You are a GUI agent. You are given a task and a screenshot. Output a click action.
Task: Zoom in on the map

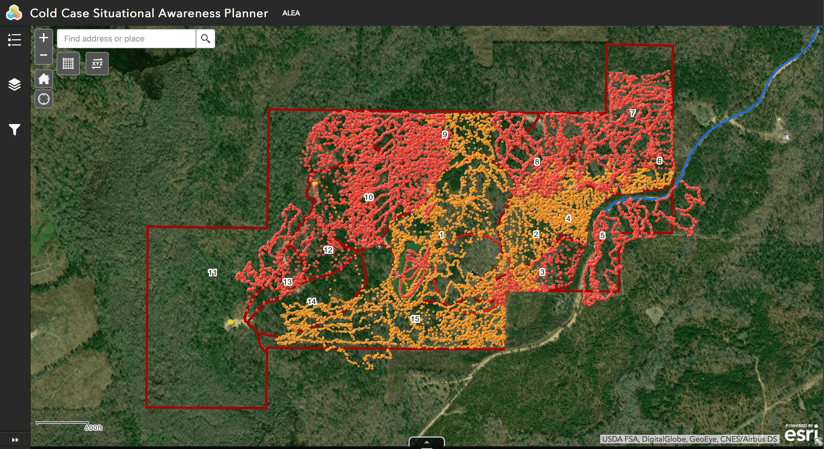(x=44, y=38)
